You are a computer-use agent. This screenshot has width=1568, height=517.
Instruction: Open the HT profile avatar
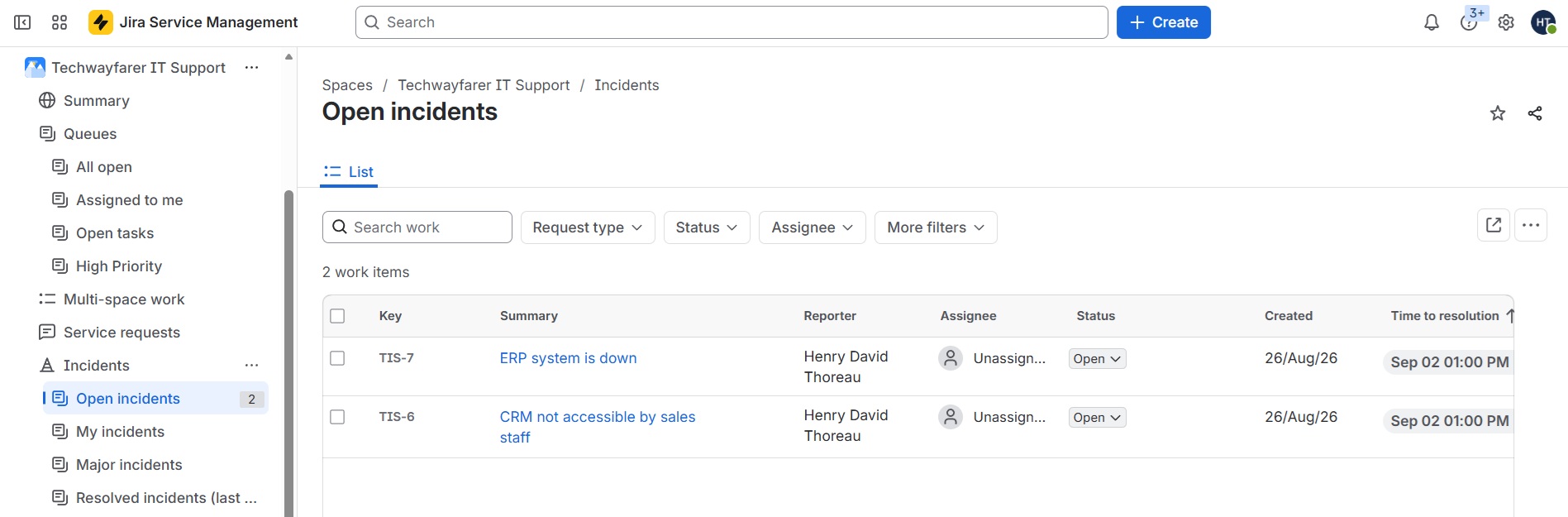pos(1543,22)
